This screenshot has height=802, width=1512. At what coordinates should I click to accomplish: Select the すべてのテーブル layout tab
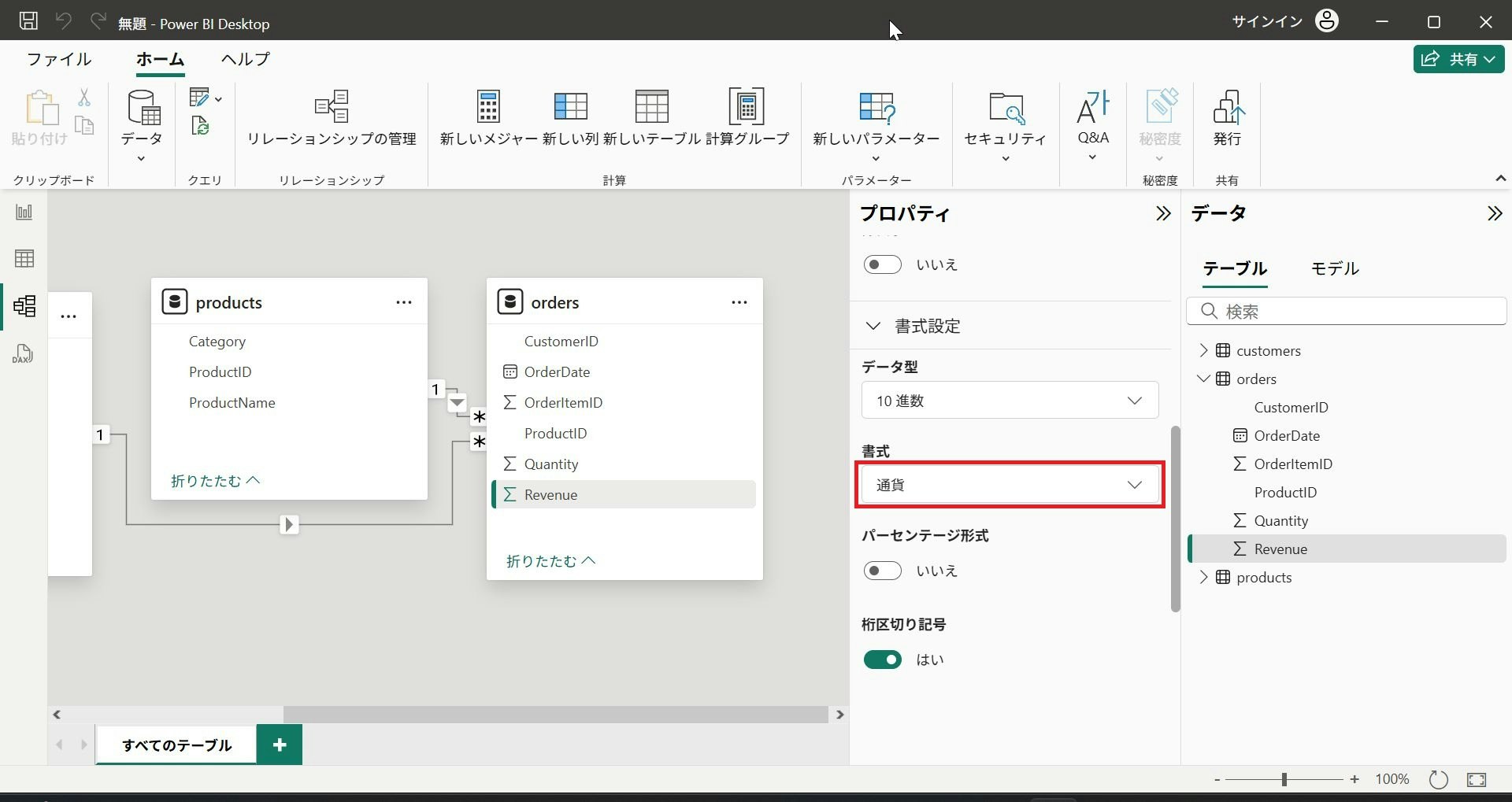click(x=176, y=745)
